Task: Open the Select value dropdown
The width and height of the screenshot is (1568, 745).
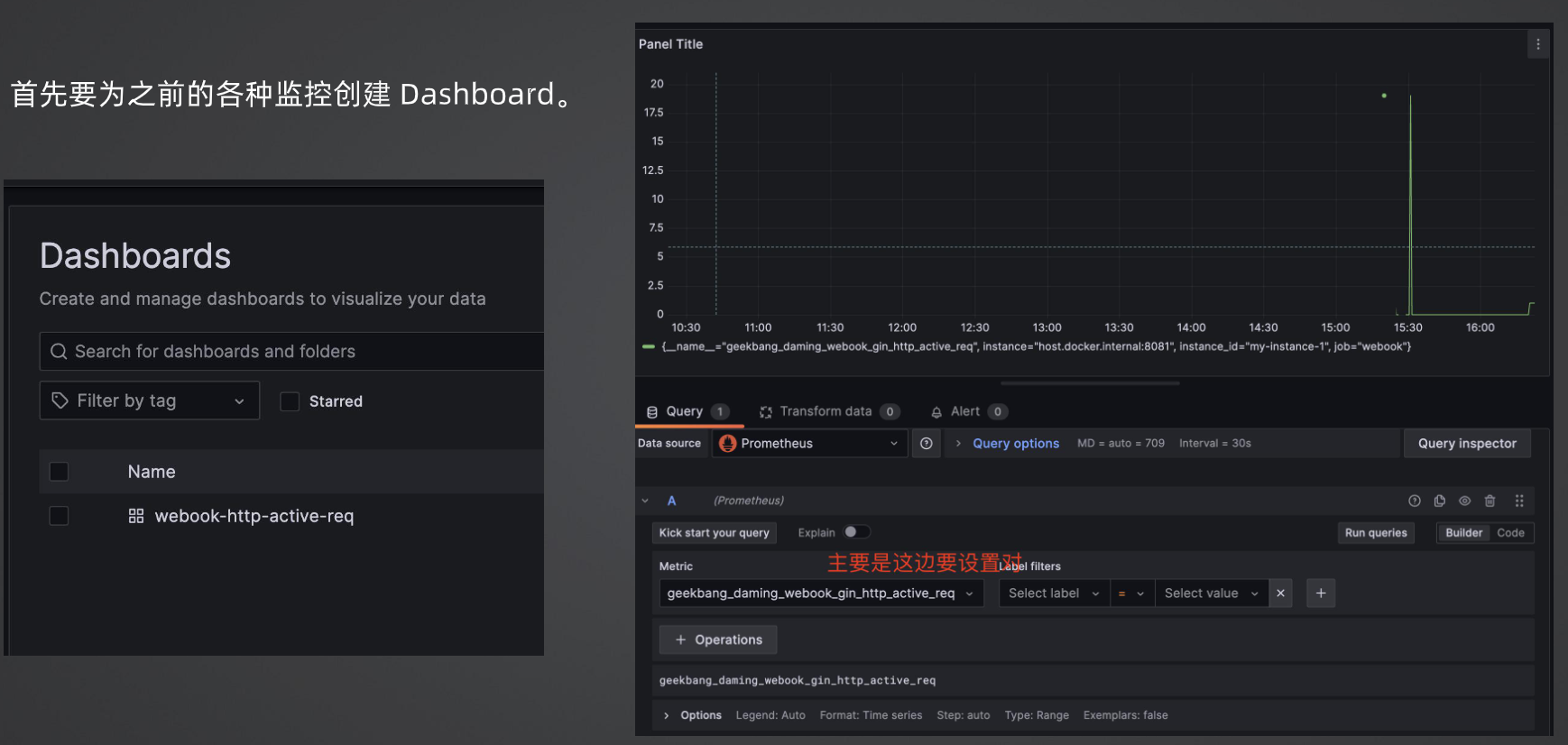Action: pyautogui.click(x=1212, y=593)
